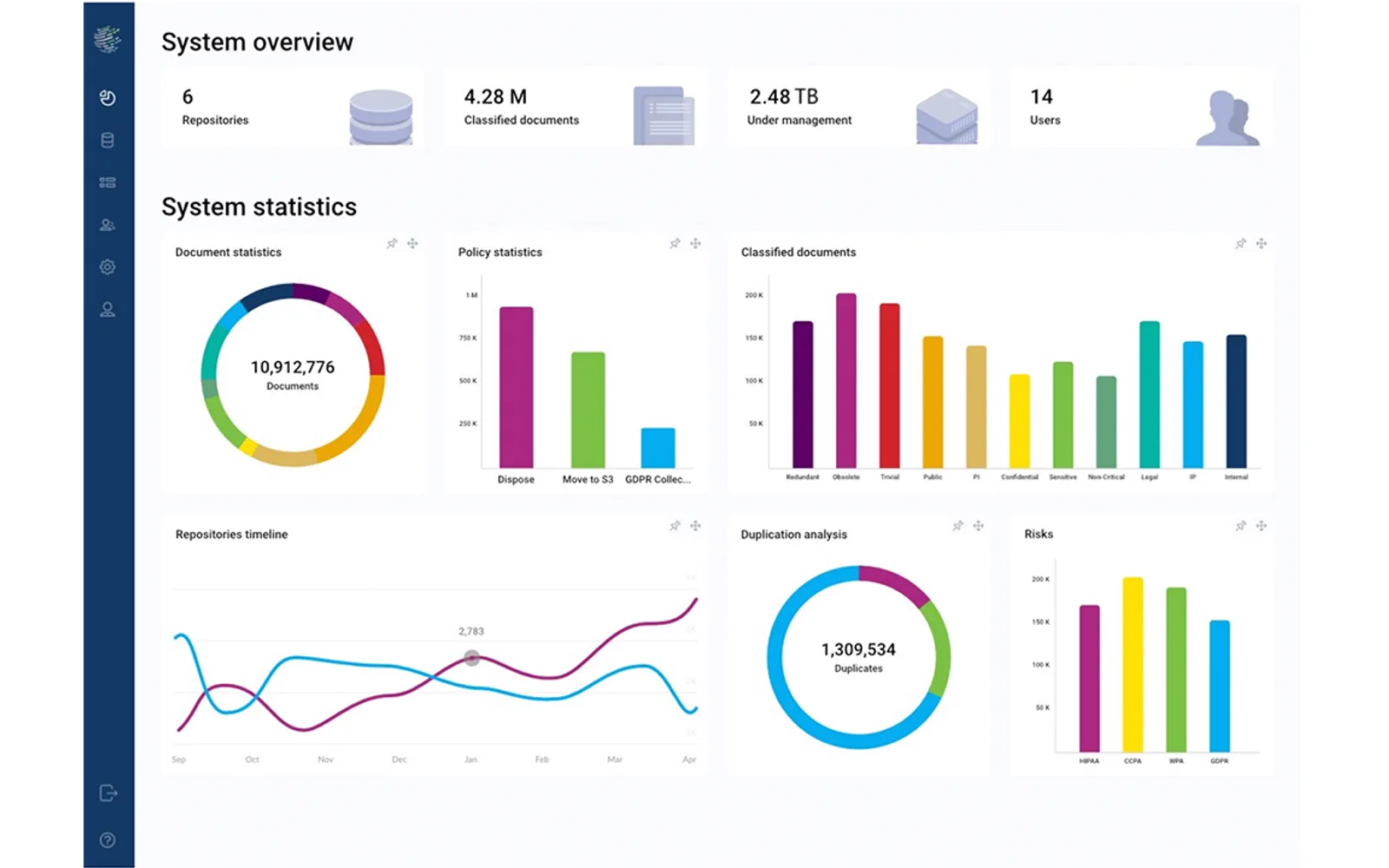Click move icon on Duplication analysis
The image size is (1389, 868).
pyautogui.click(x=978, y=526)
